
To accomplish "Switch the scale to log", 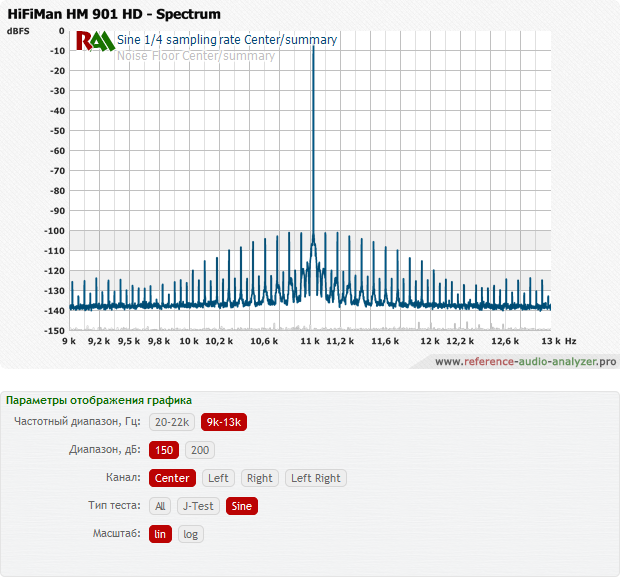I will [x=191, y=534].
